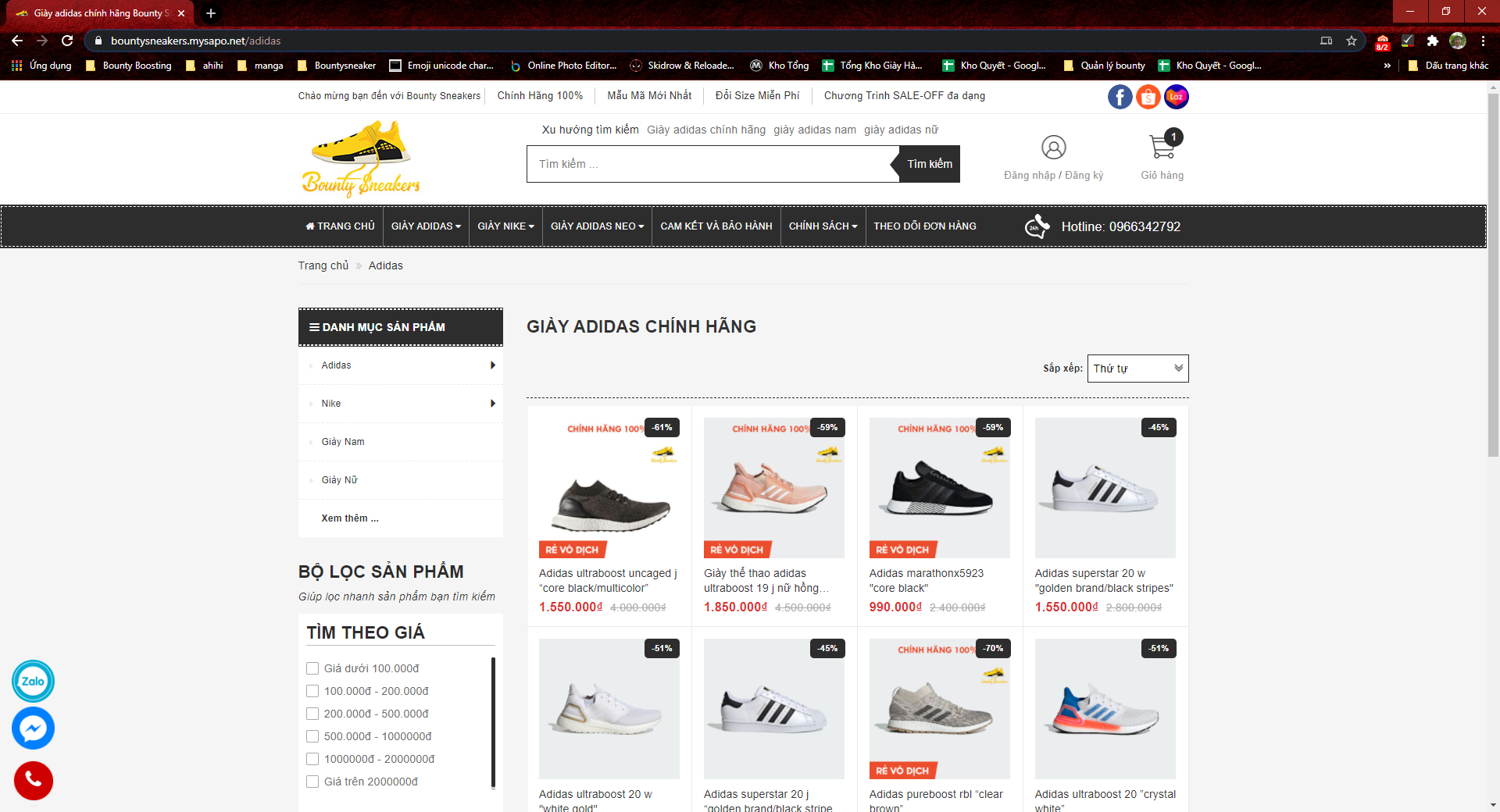Check the 200.000đ - 500.000đ filter
The image size is (1500, 812).
click(x=312, y=714)
